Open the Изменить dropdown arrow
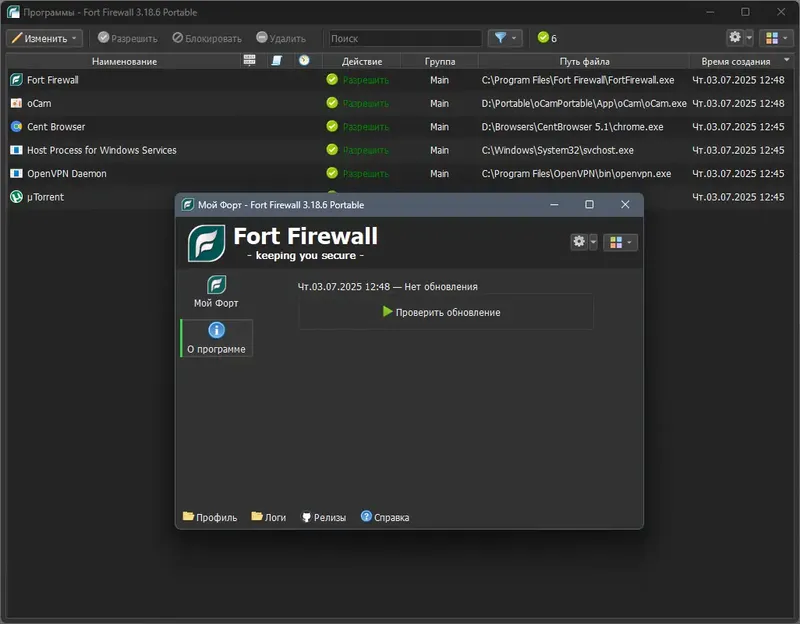This screenshot has width=800, height=624. [74, 38]
